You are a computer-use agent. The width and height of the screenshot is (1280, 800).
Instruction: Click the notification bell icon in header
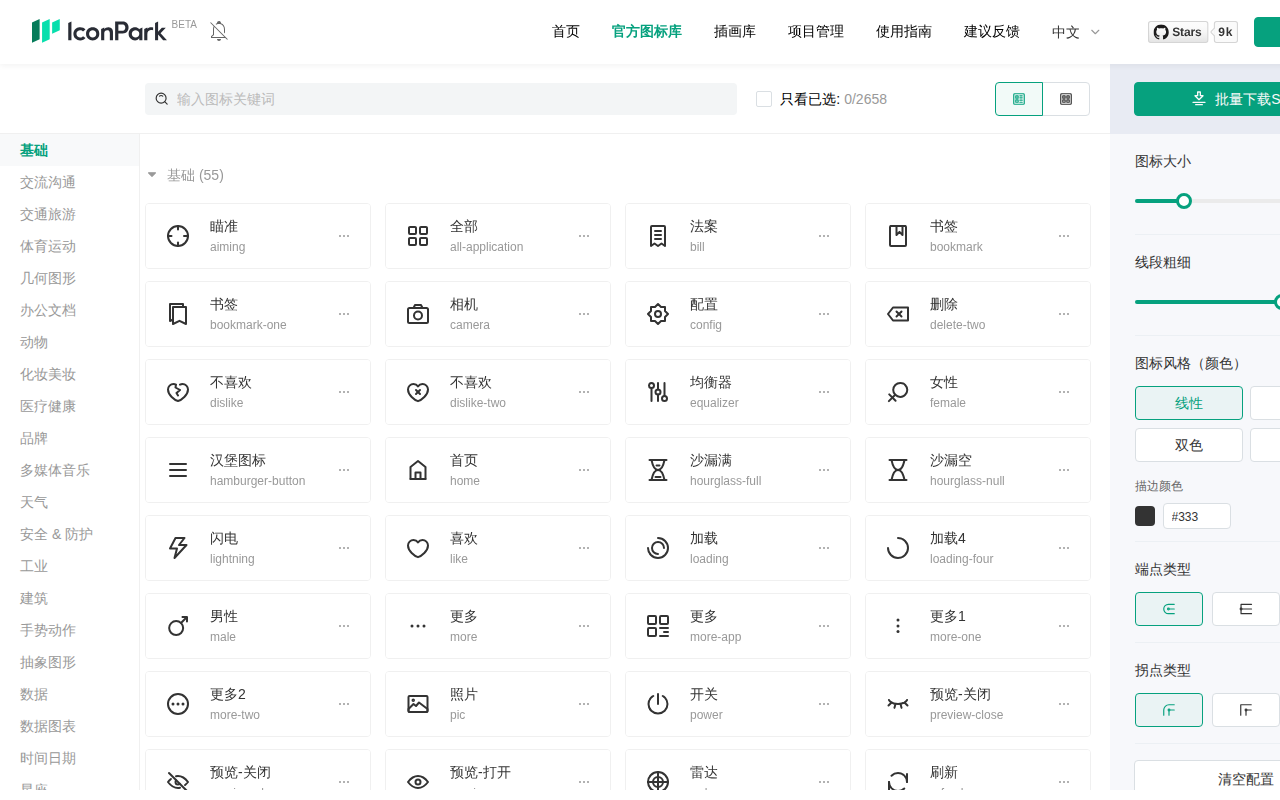tap(219, 31)
